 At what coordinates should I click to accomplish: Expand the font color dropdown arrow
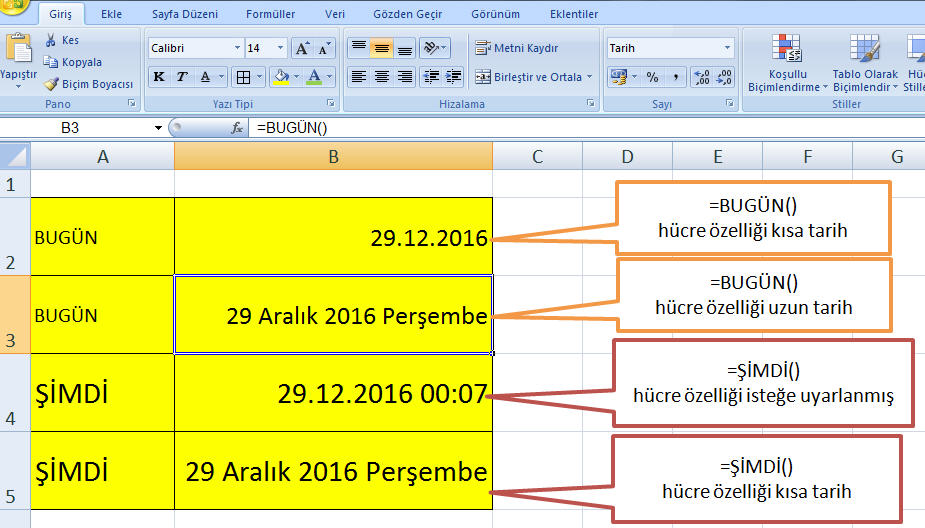[329, 77]
